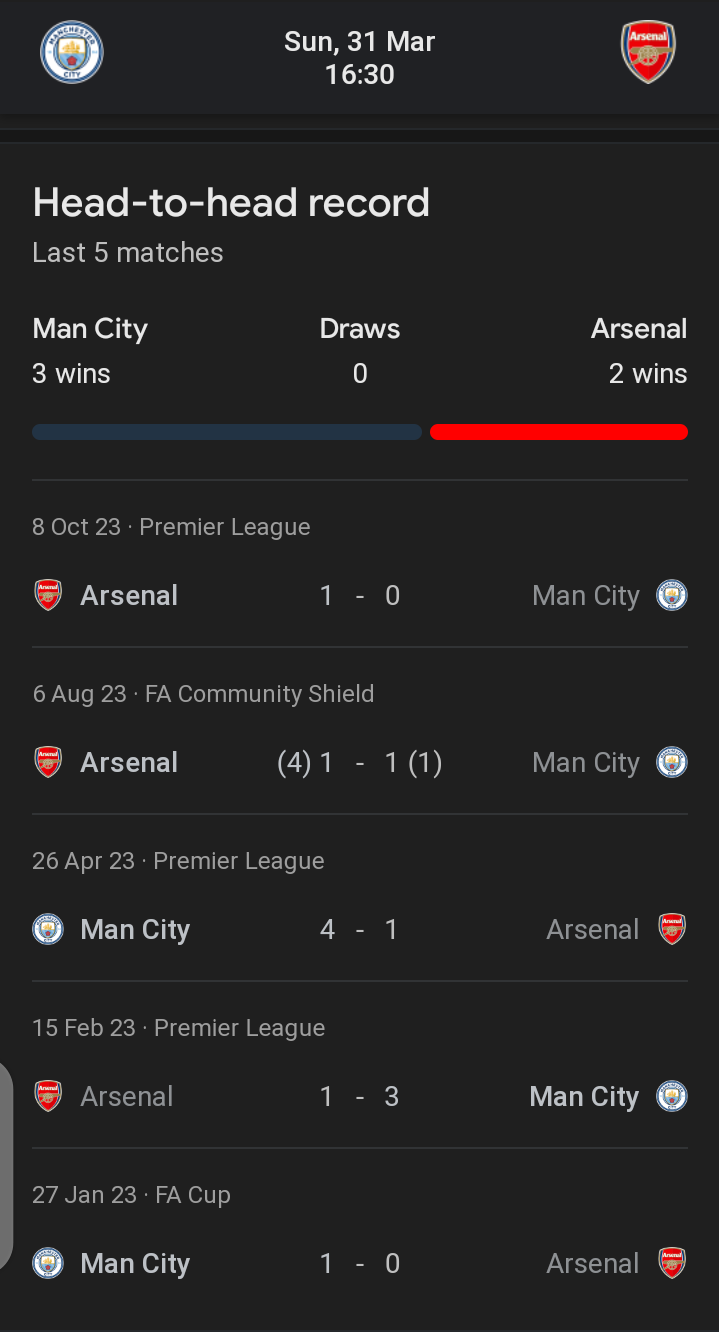Click Arsenal crest in FA Cup row
The width and height of the screenshot is (719, 1332).
click(671, 1264)
